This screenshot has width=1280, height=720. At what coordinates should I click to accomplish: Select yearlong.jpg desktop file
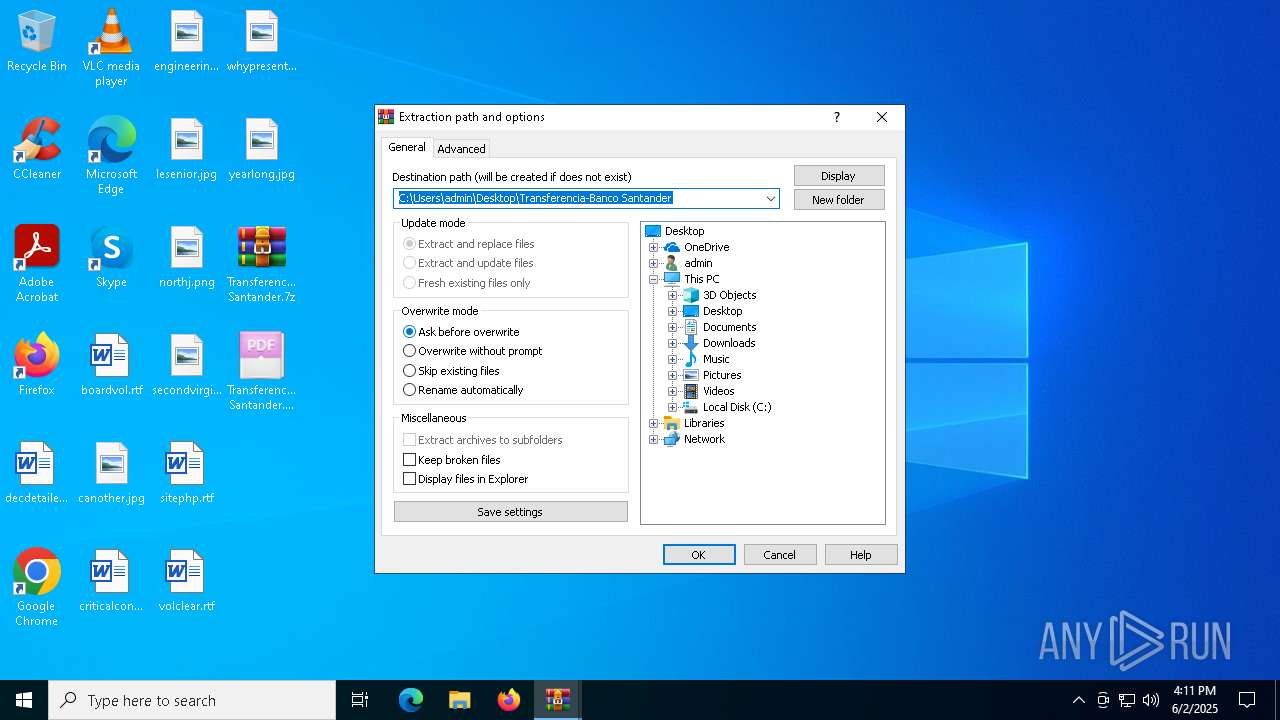coord(261,150)
